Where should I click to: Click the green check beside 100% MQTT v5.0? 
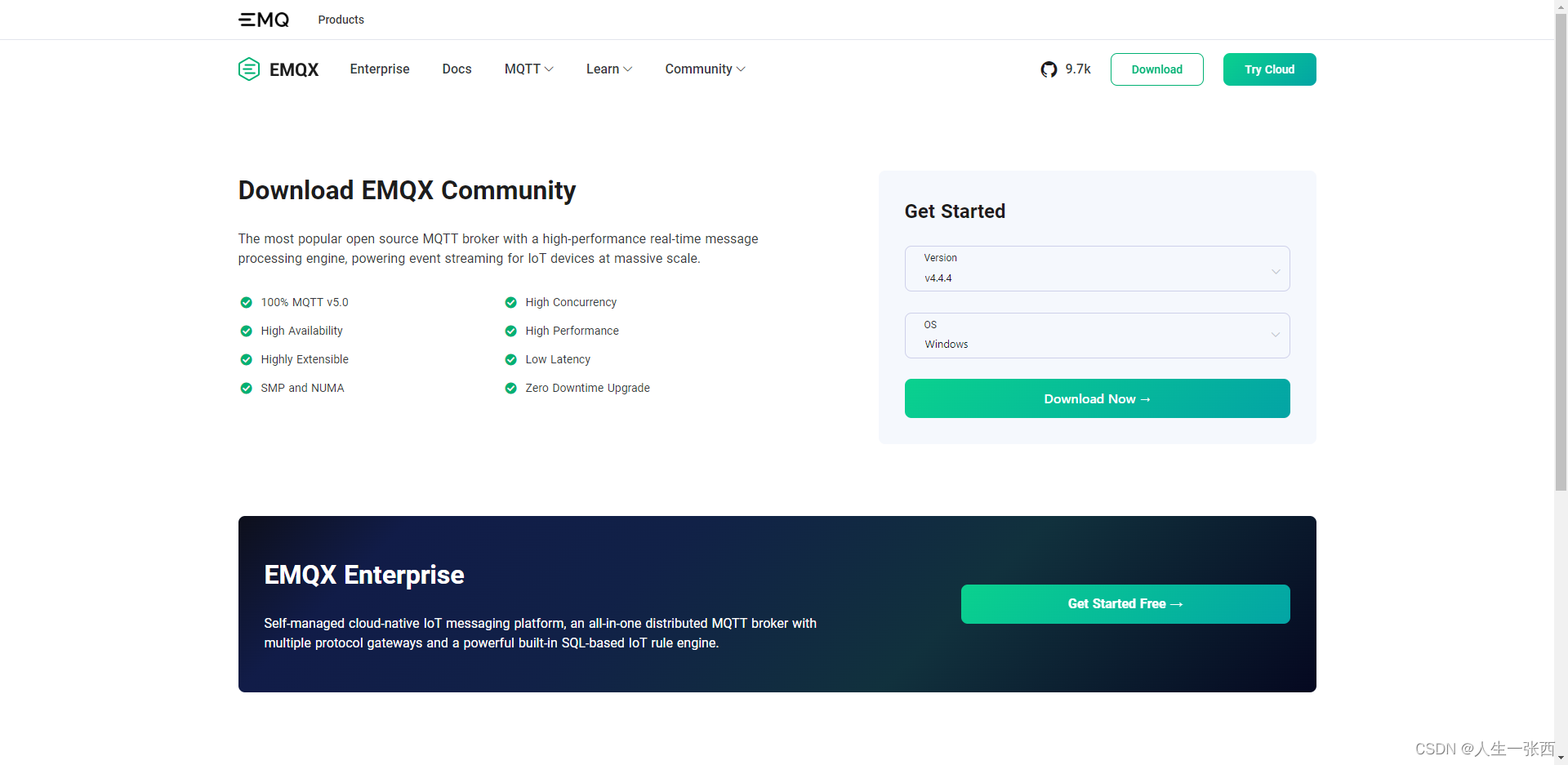246,302
